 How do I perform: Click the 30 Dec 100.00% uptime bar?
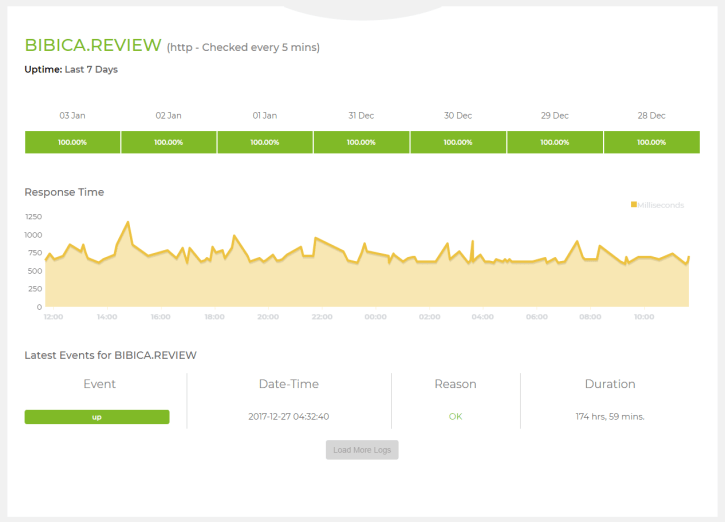pos(458,142)
